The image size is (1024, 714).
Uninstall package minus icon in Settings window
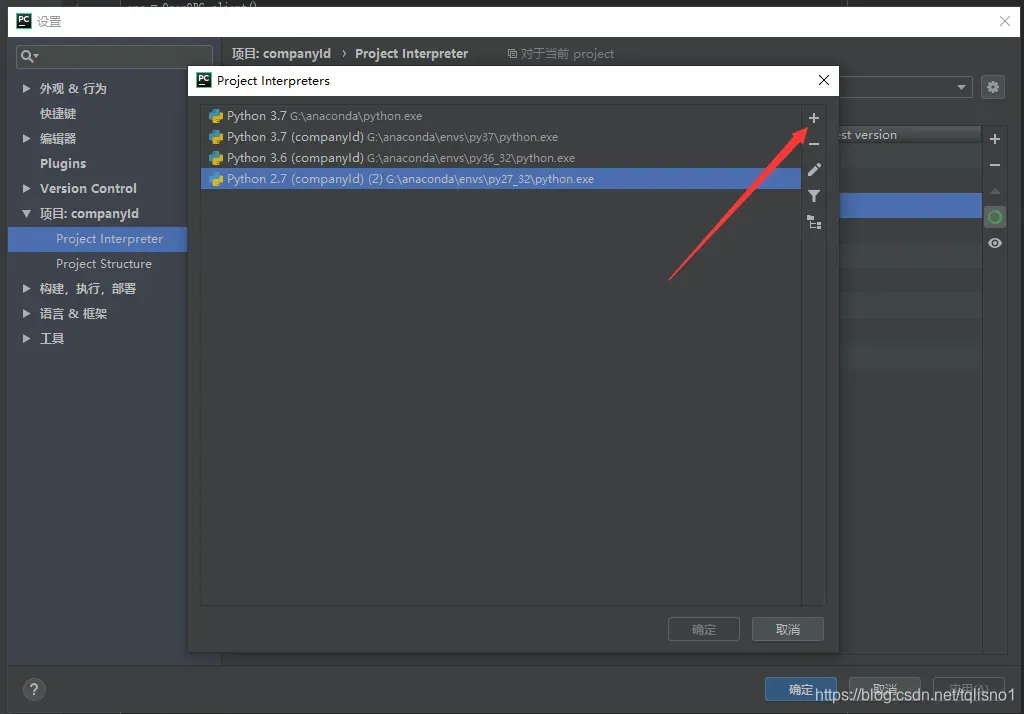(x=995, y=165)
